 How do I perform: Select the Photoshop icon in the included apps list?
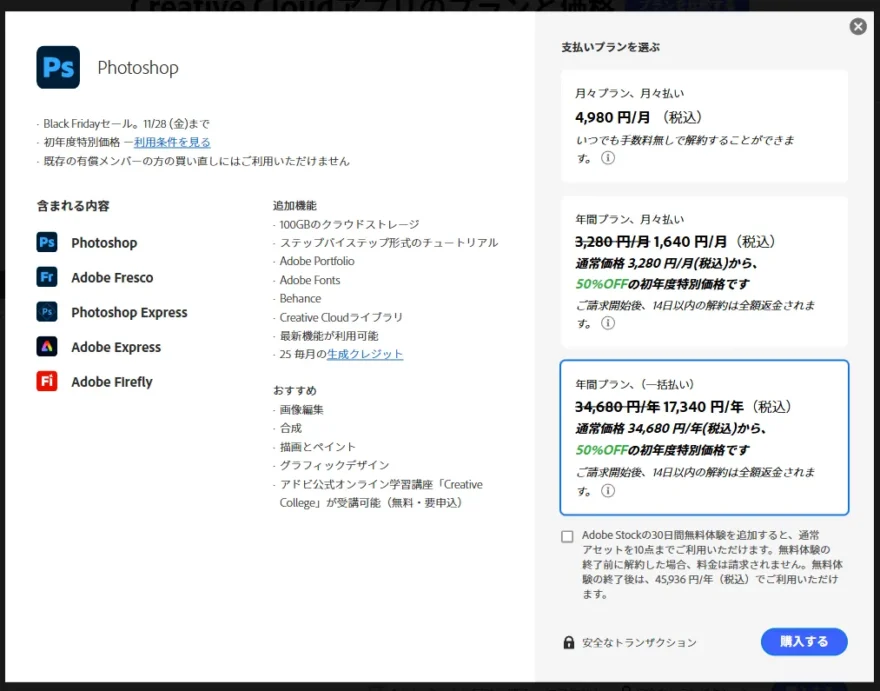click(47, 242)
